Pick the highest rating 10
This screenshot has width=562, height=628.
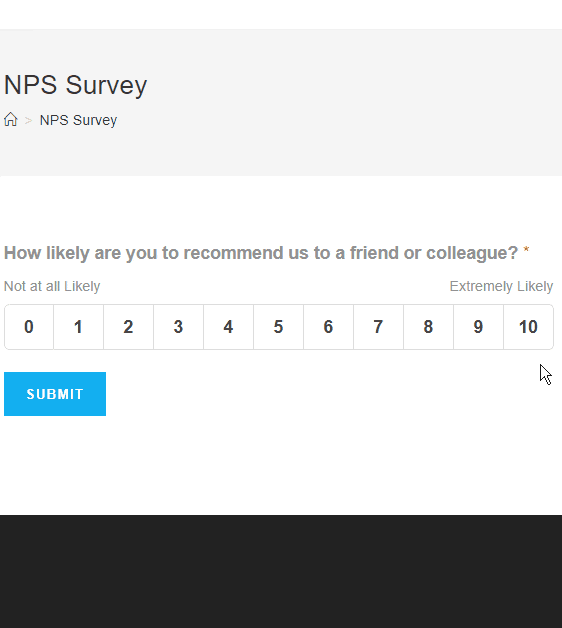pos(529,327)
